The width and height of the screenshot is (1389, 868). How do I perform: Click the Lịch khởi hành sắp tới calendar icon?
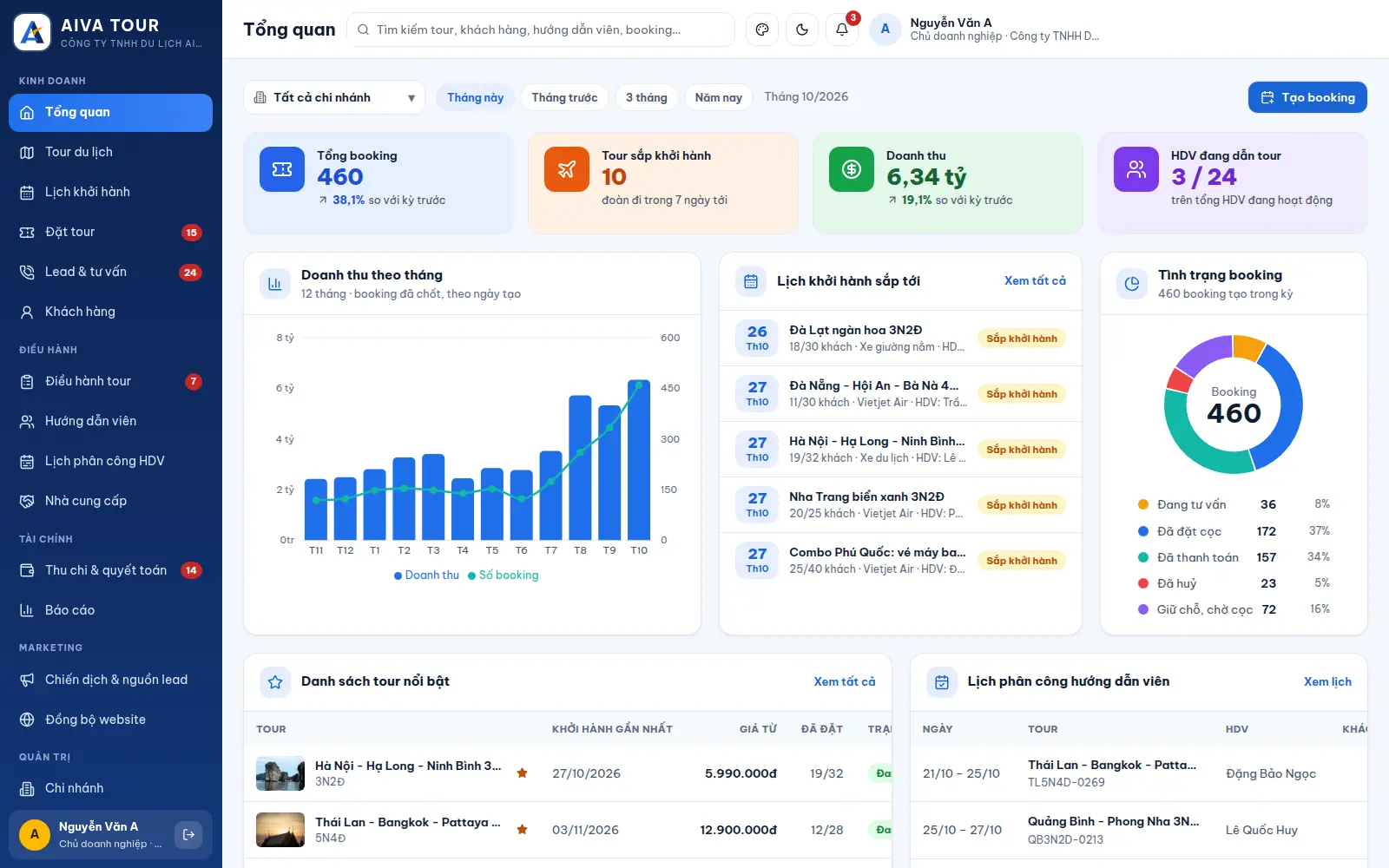pos(751,281)
